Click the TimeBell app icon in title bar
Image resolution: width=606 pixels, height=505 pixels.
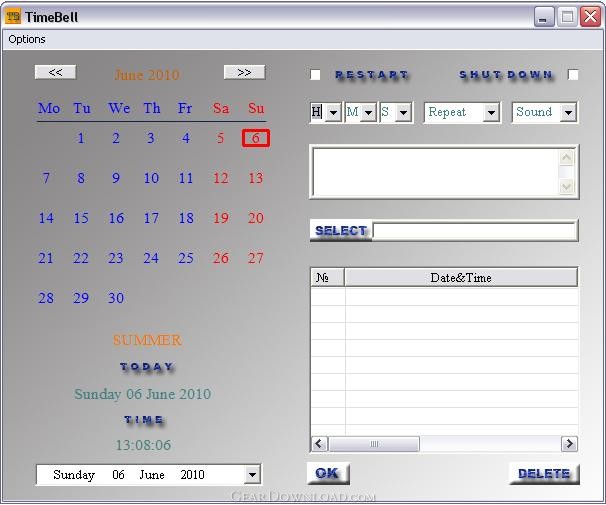pyautogui.click(x=13, y=17)
